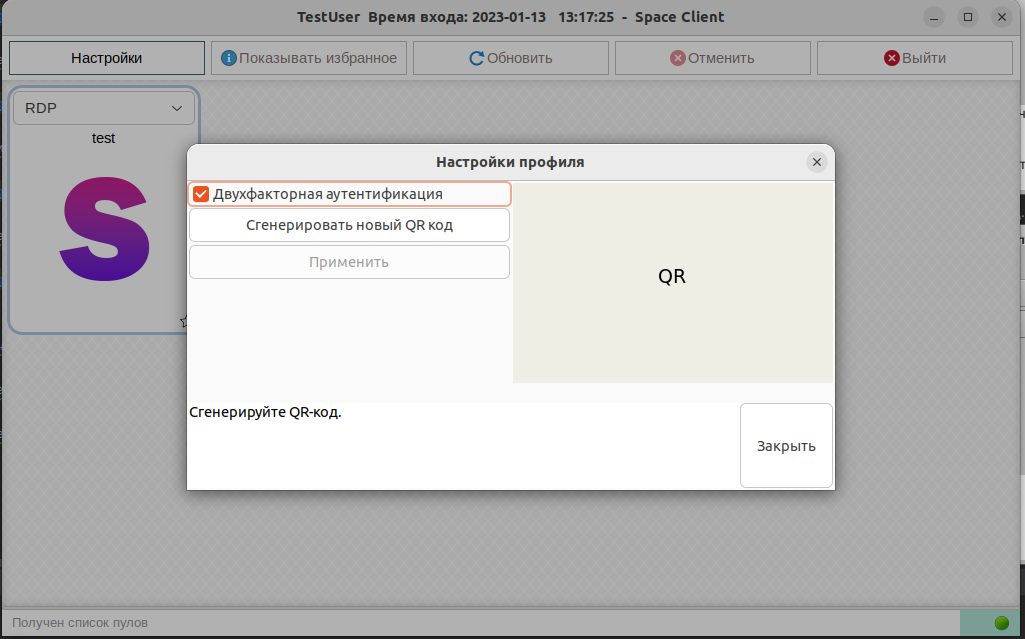Viewport: 1025px width, 639px height.
Task: Click the Получен список пулов status text
Action: 80,623
